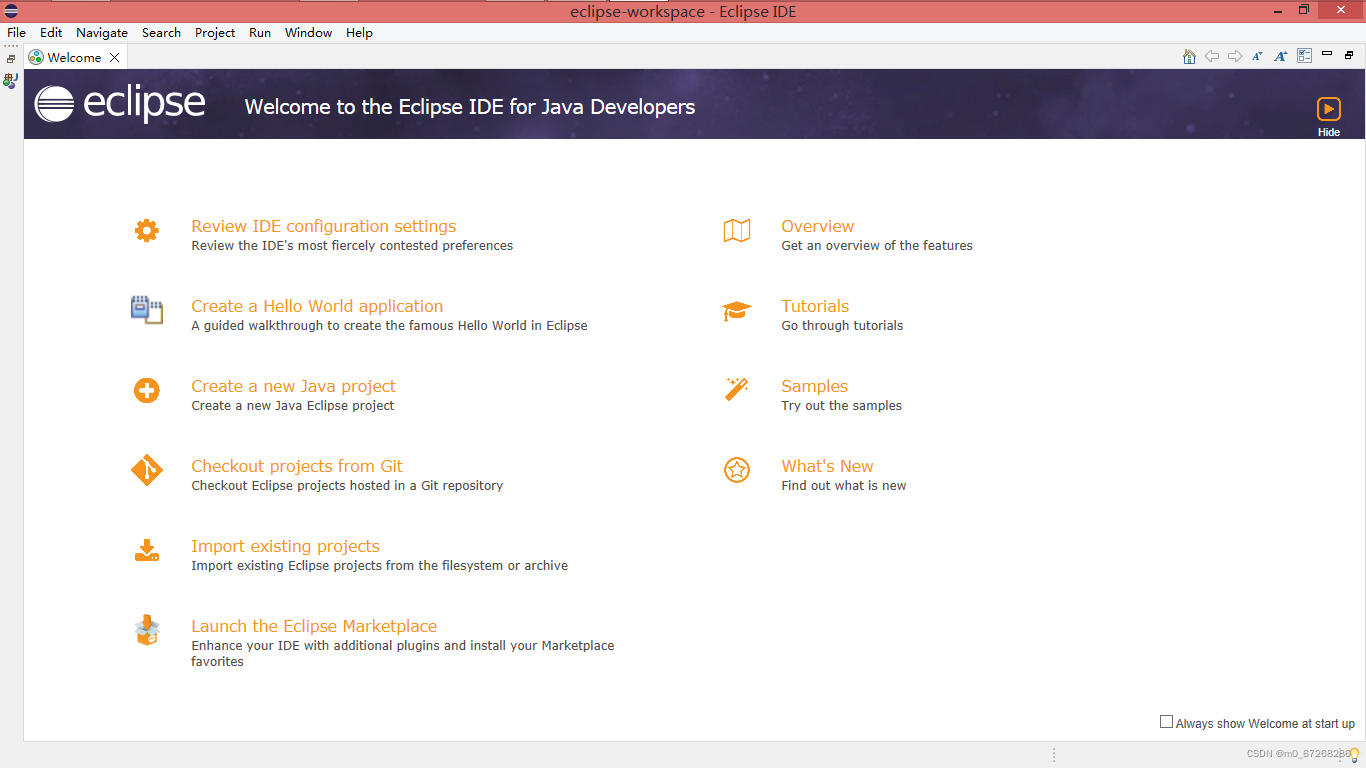The width and height of the screenshot is (1366, 768).
Task: Click the Home icon in Welcome toolbar
Action: pyautogui.click(x=1189, y=57)
